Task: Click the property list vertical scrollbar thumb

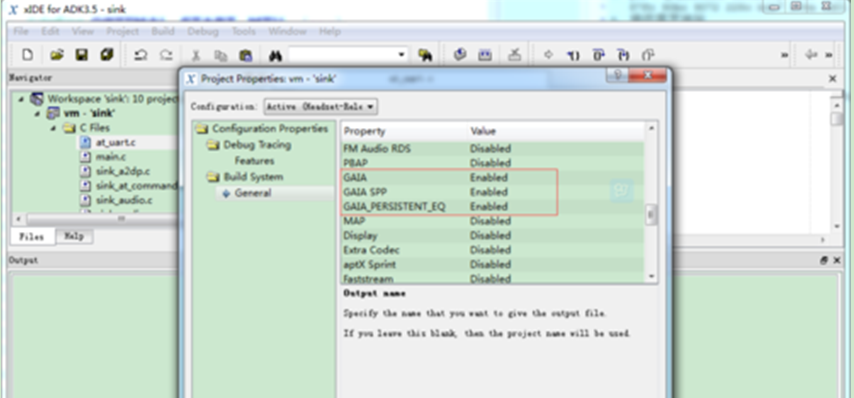Action: click(x=651, y=215)
